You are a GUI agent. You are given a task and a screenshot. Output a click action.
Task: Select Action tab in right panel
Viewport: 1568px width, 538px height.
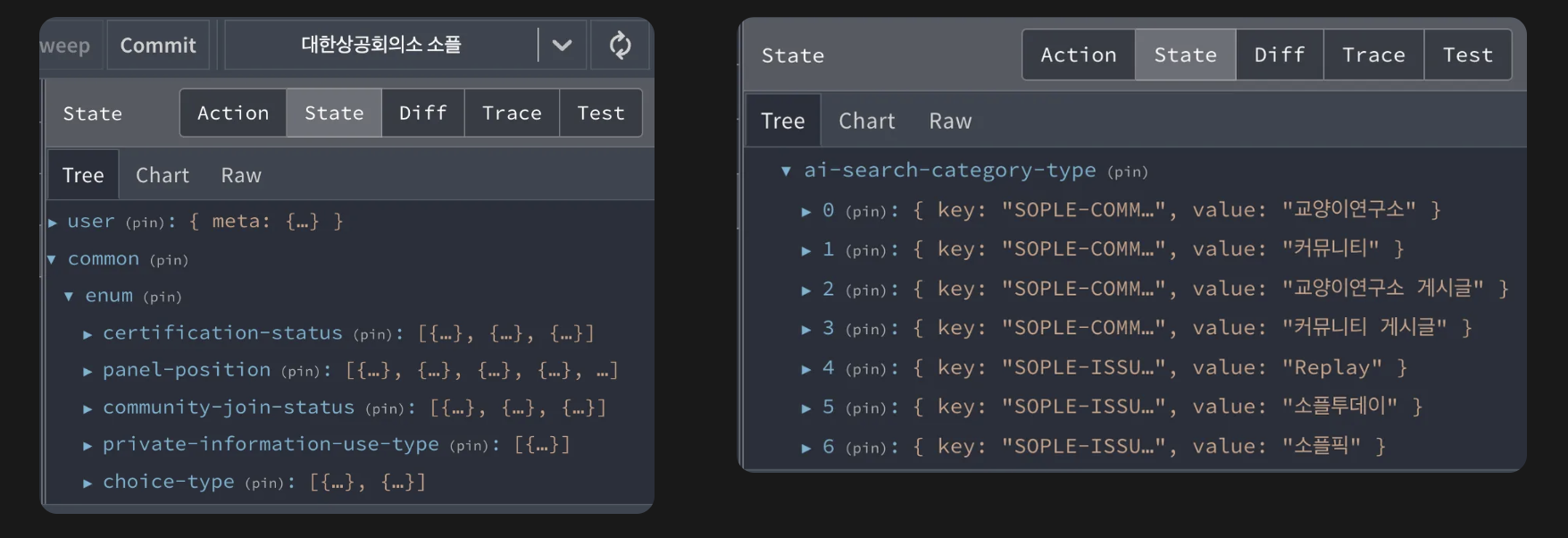1079,55
